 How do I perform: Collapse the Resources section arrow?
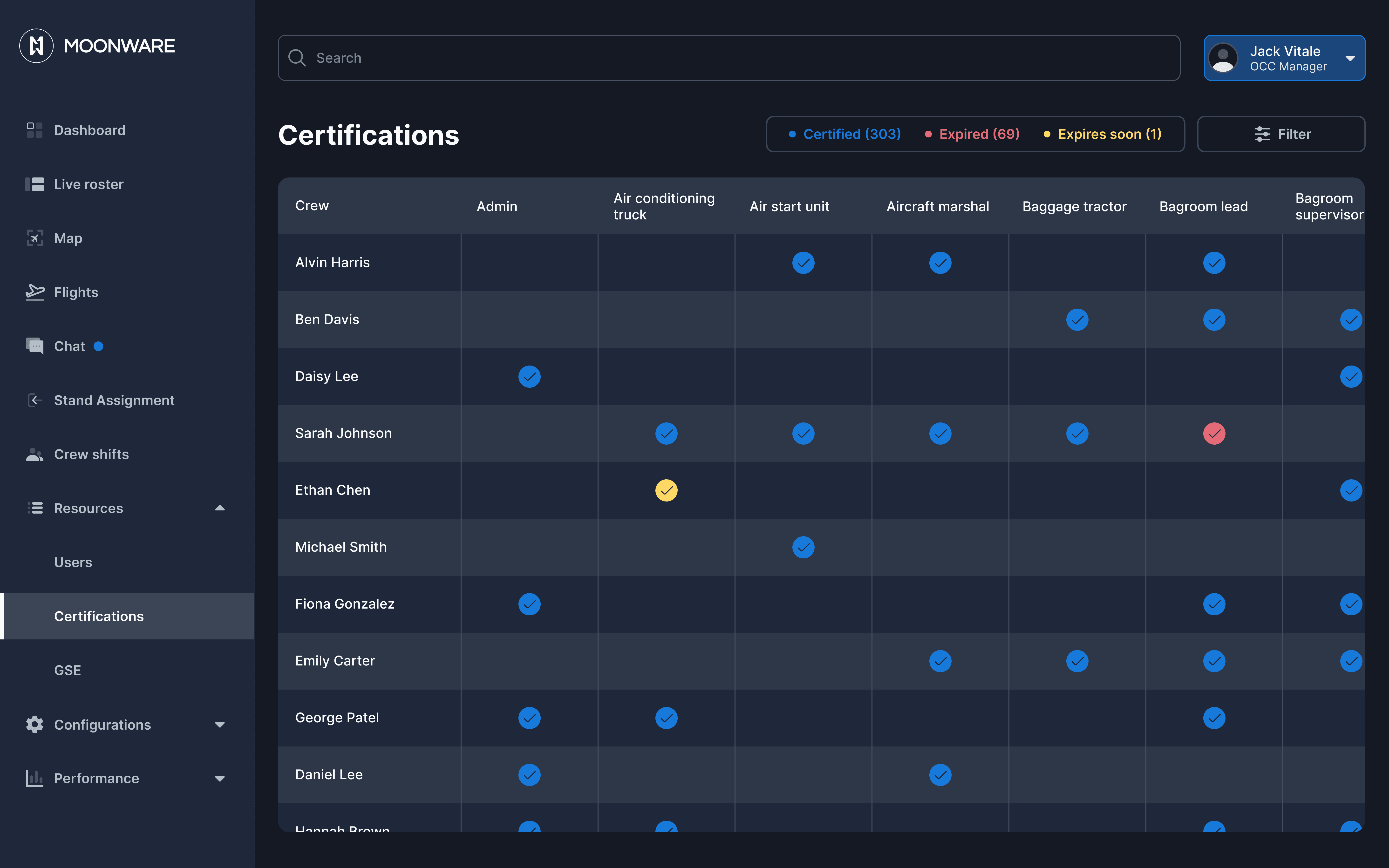(219, 508)
